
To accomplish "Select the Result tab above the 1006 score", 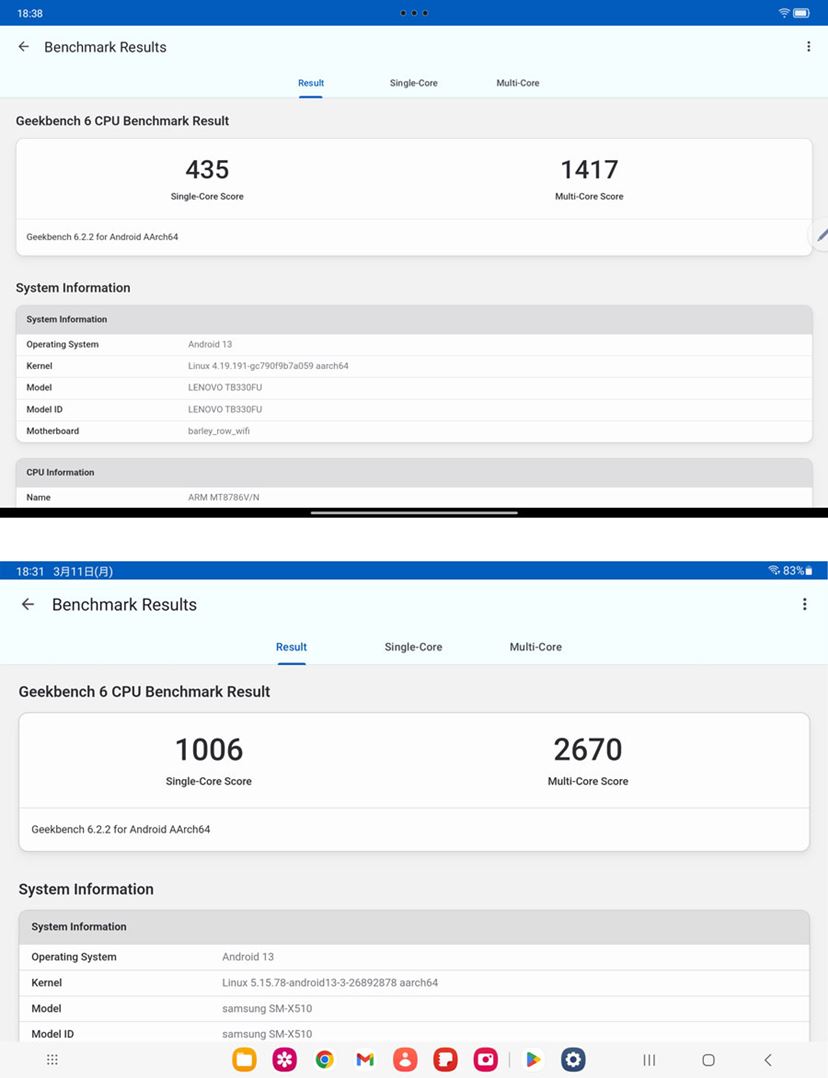I will point(292,647).
